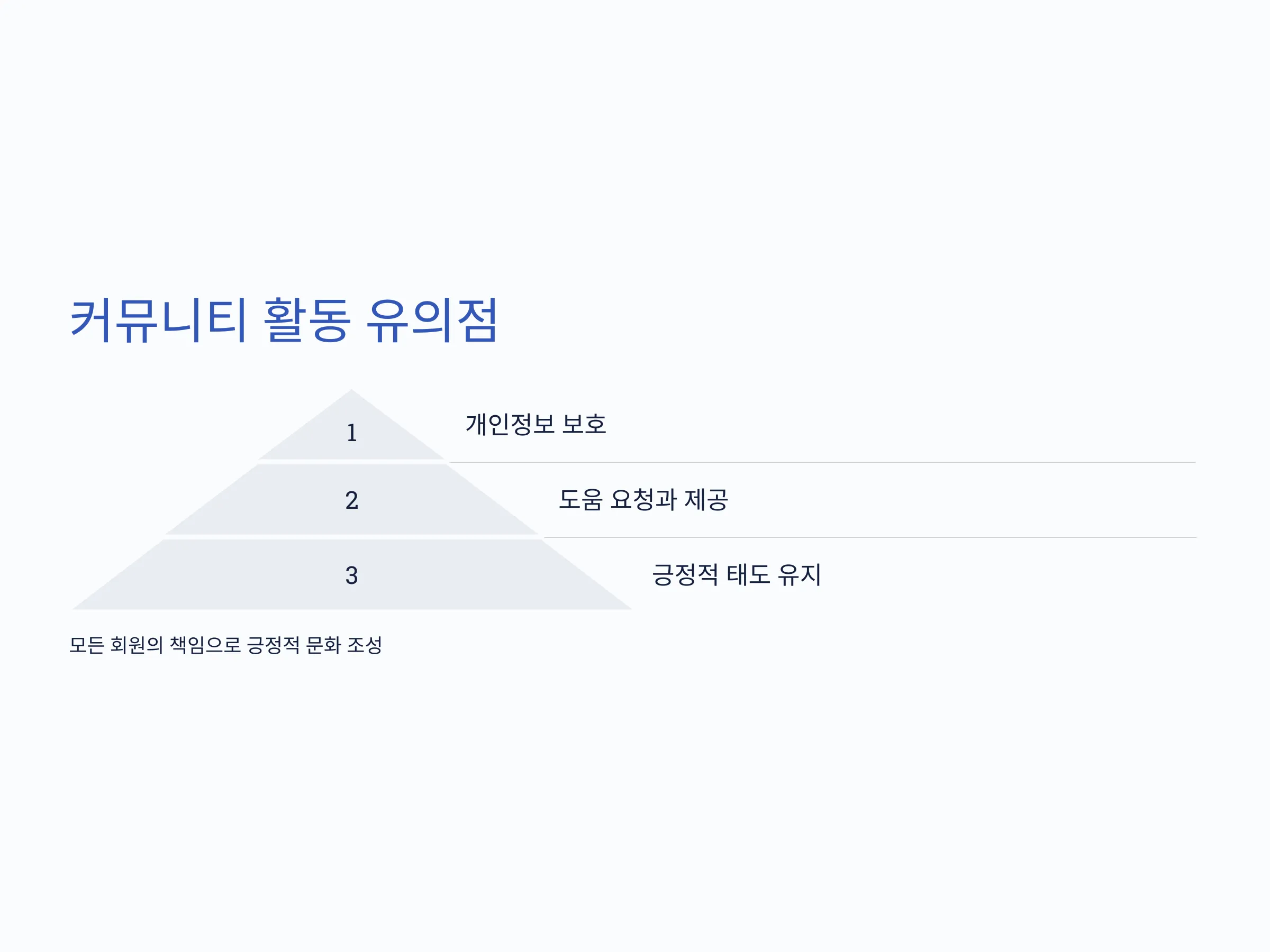Select number 2 in the middle pyramid tier
Viewport: 1270px width, 952px height.
pos(352,500)
